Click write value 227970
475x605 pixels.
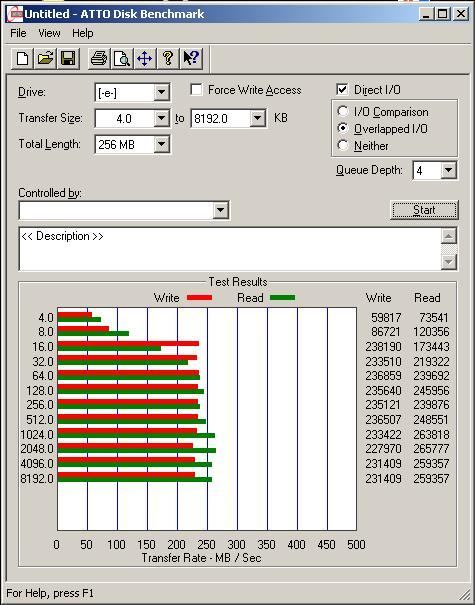[x=383, y=449]
